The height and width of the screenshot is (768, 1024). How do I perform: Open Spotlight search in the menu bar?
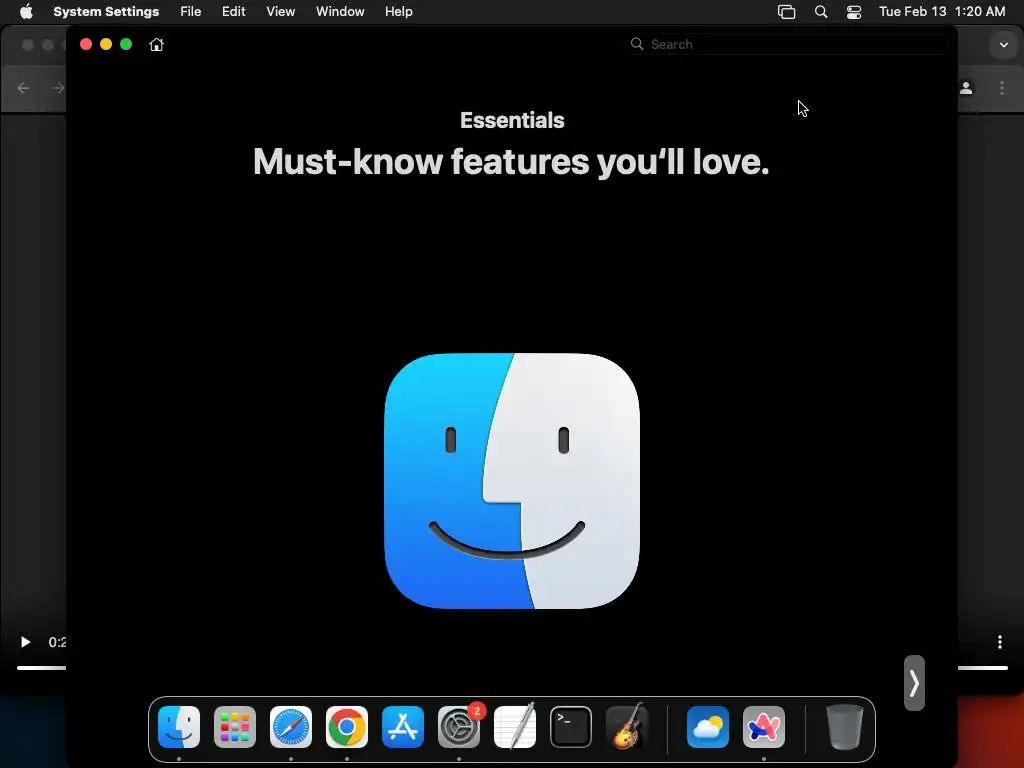tap(821, 12)
